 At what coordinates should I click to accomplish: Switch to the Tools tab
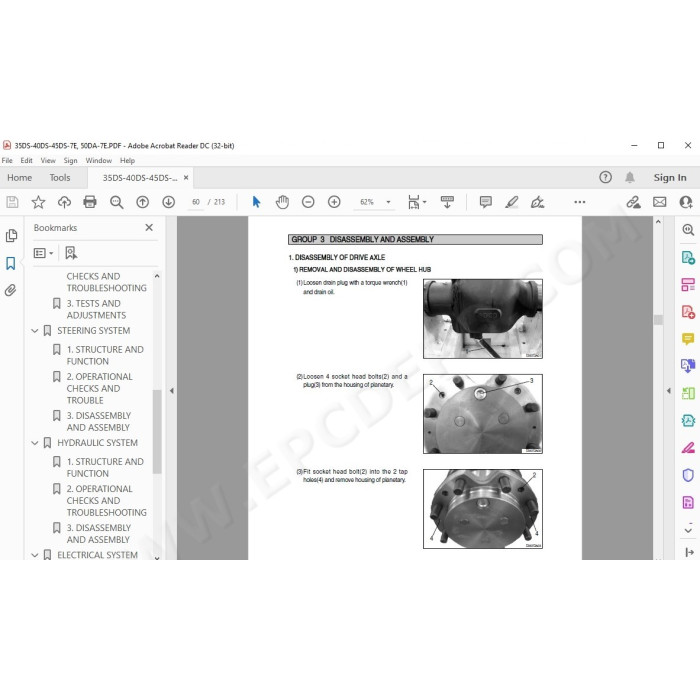coord(60,178)
